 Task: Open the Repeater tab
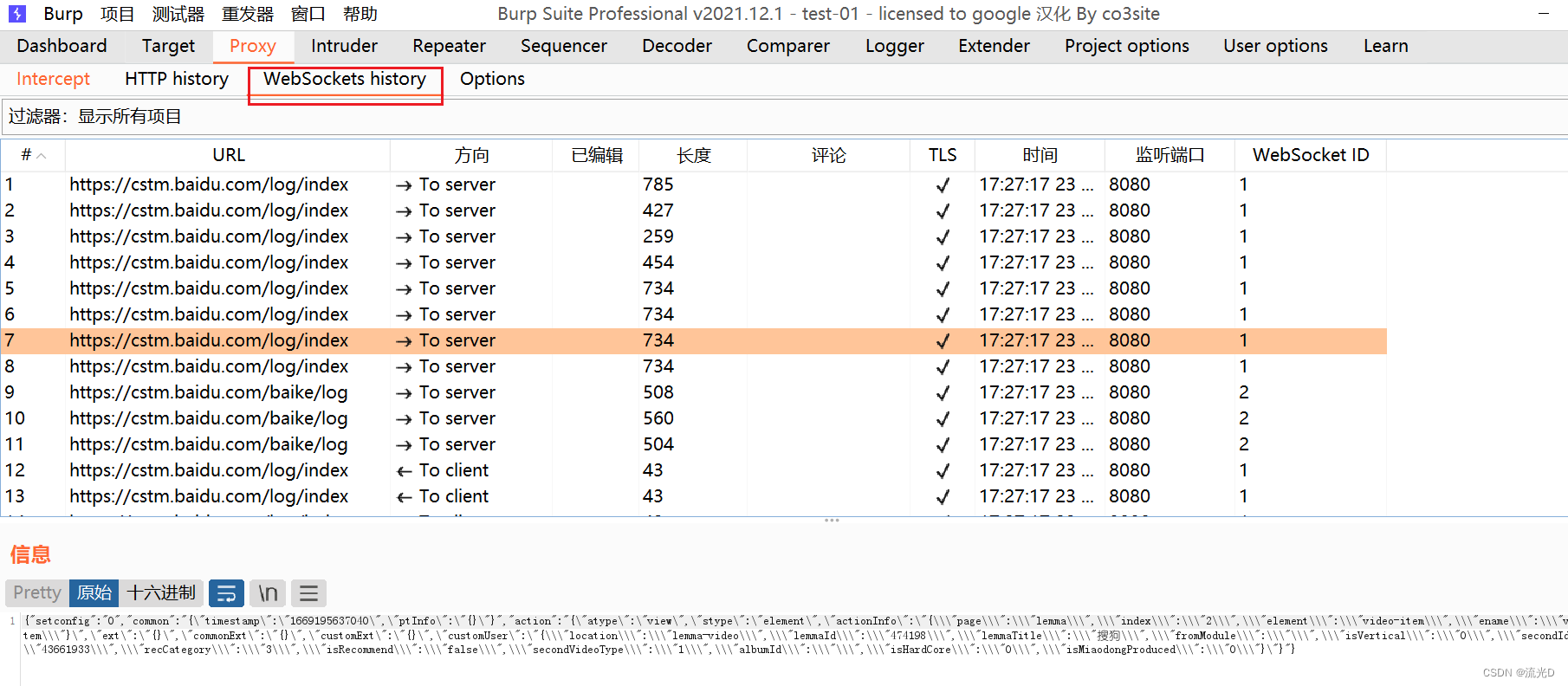point(449,46)
